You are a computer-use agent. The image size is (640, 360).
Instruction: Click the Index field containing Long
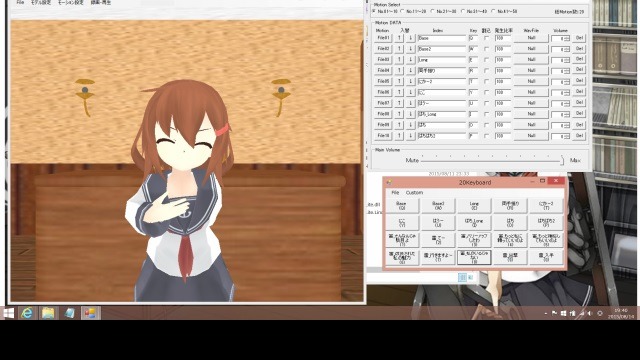point(441,60)
